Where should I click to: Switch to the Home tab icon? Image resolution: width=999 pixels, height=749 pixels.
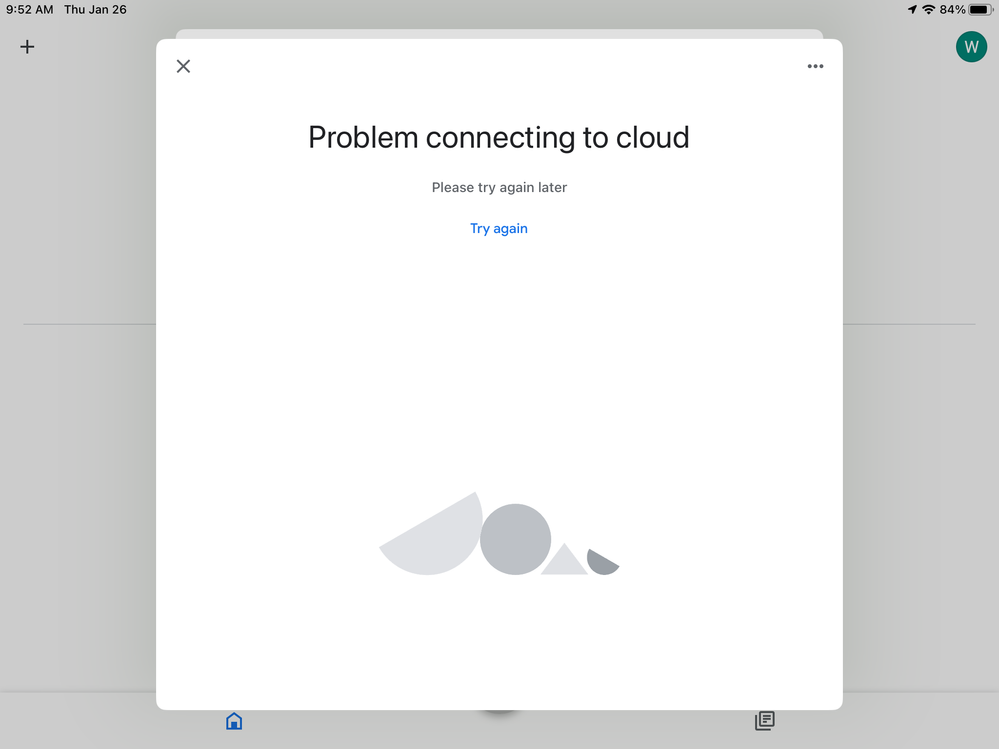(x=234, y=721)
